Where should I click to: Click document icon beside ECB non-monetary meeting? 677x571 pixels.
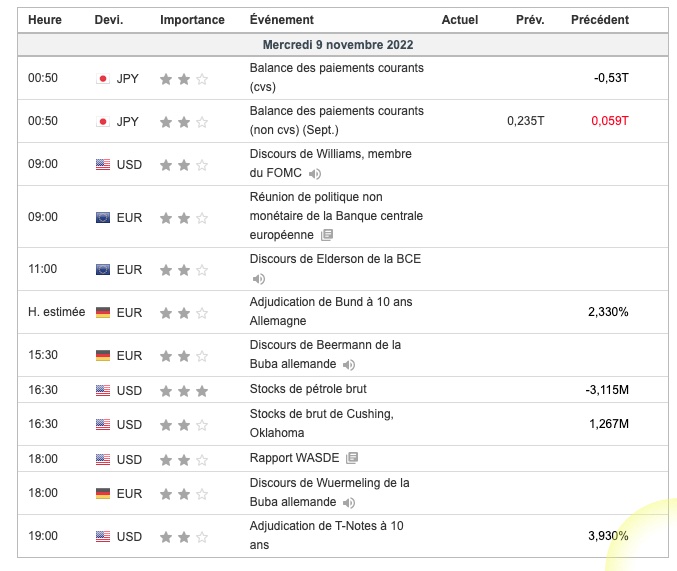(326, 235)
